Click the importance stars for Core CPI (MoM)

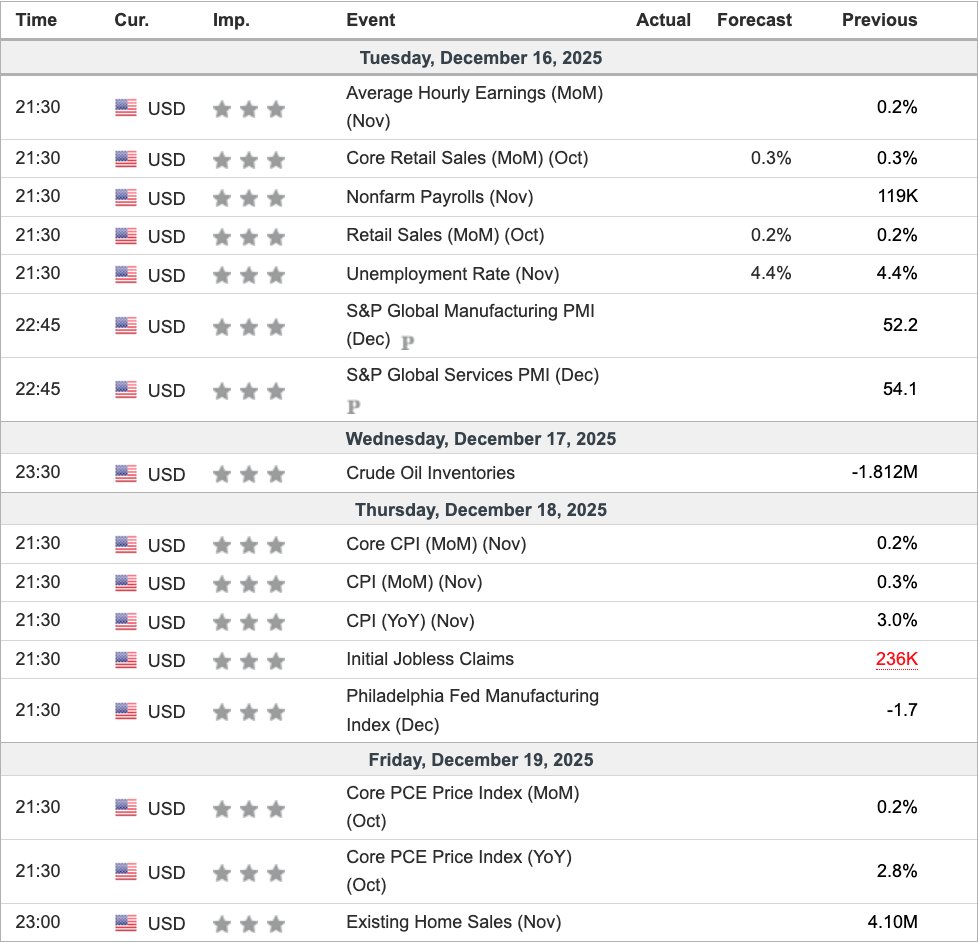(x=248, y=545)
